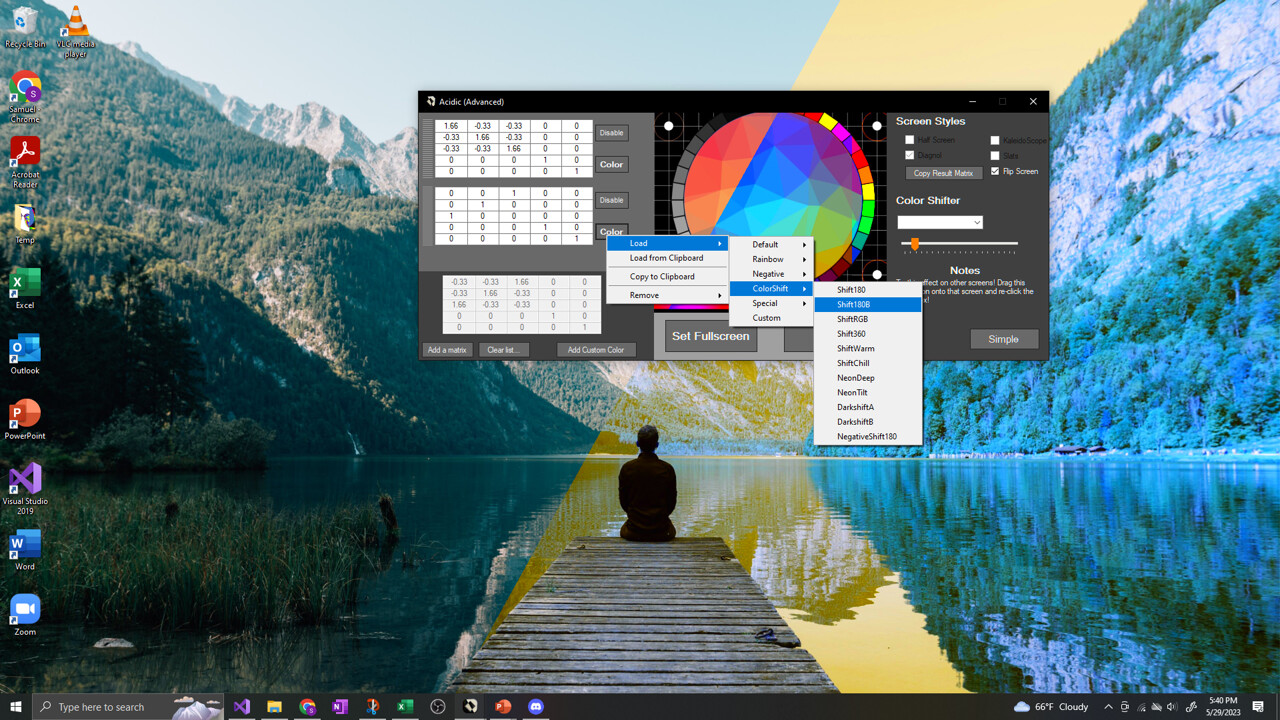Choose Load from Clipboard in the context menu
This screenshot has height=720, width=1280.
click(x=665, y=258)
